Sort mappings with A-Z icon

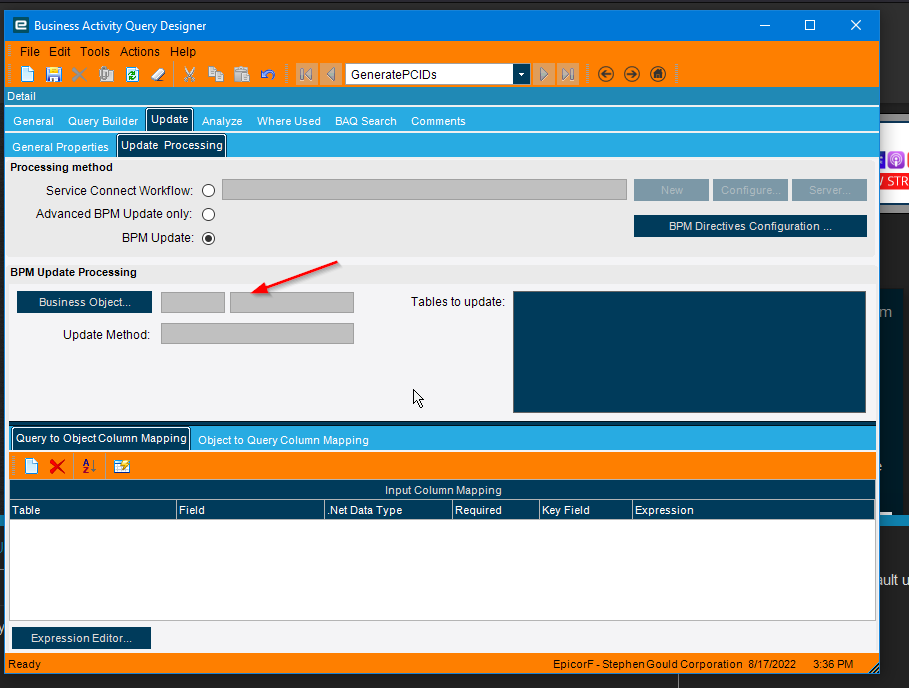(x=89, y=466)
